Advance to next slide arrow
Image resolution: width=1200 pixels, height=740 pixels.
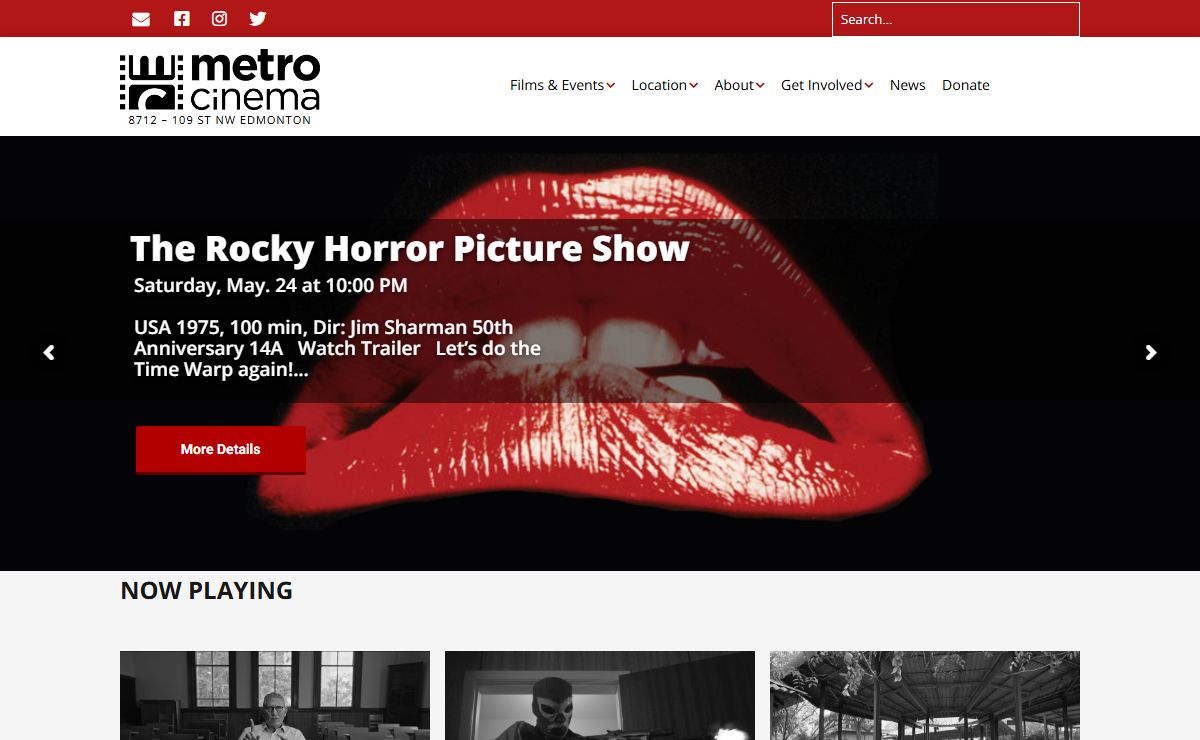[1151, 352]
